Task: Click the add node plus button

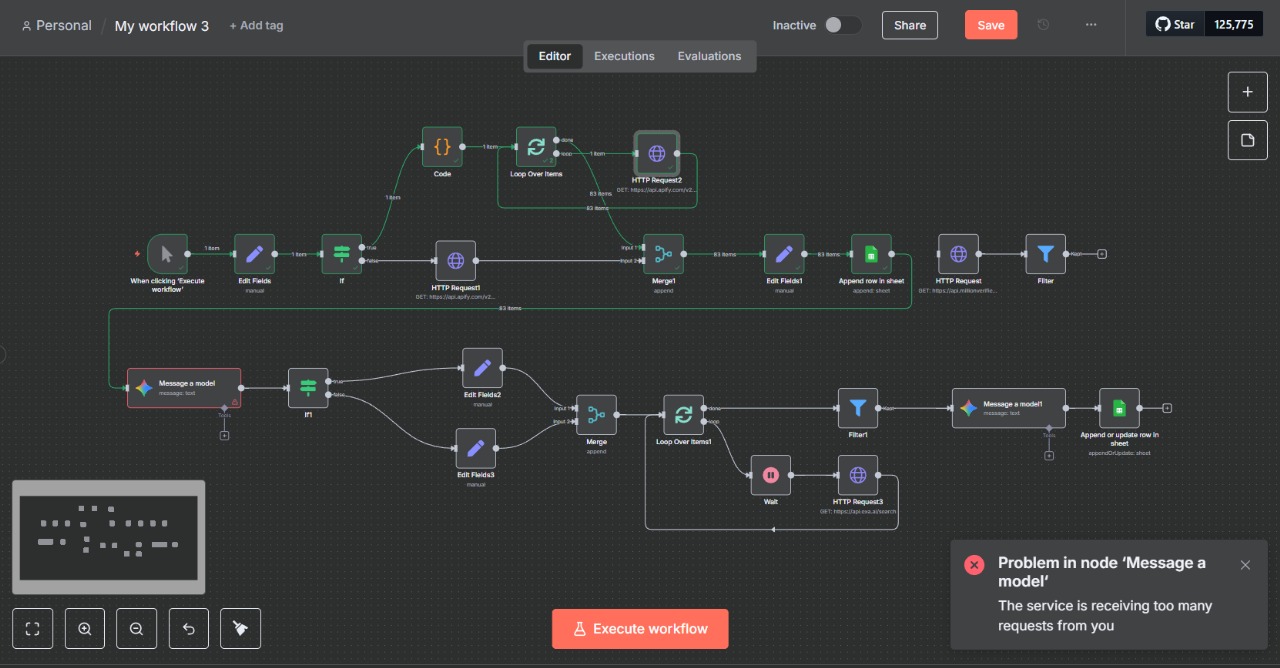Action: tap(1247, 91)
